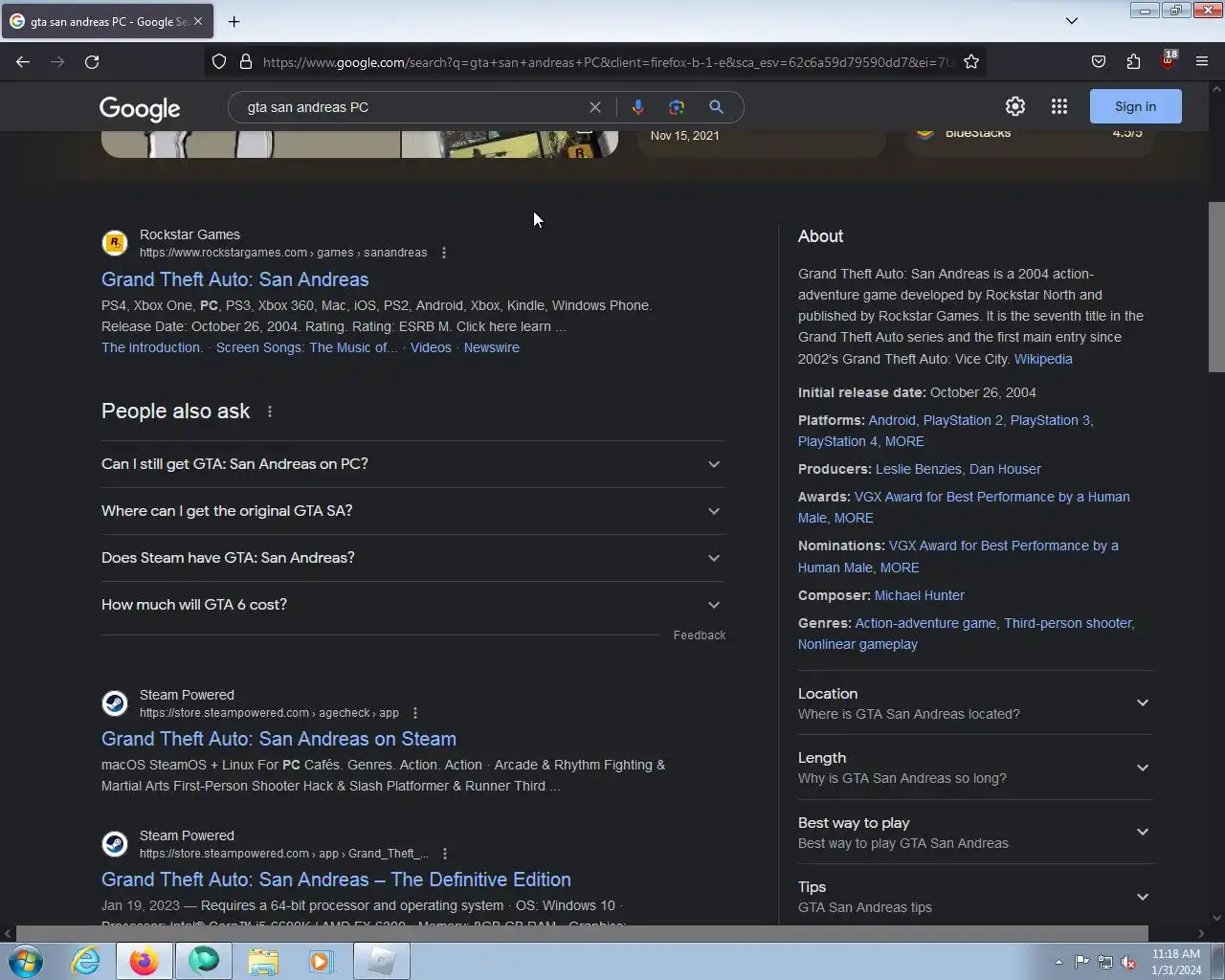Open options for Steam agecheck result
The image size is (1225, 980).
point(415,713)
